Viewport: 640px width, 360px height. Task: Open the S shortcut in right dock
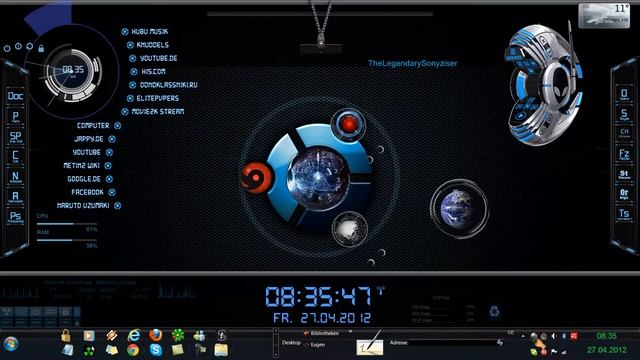[x=624, y=114]
